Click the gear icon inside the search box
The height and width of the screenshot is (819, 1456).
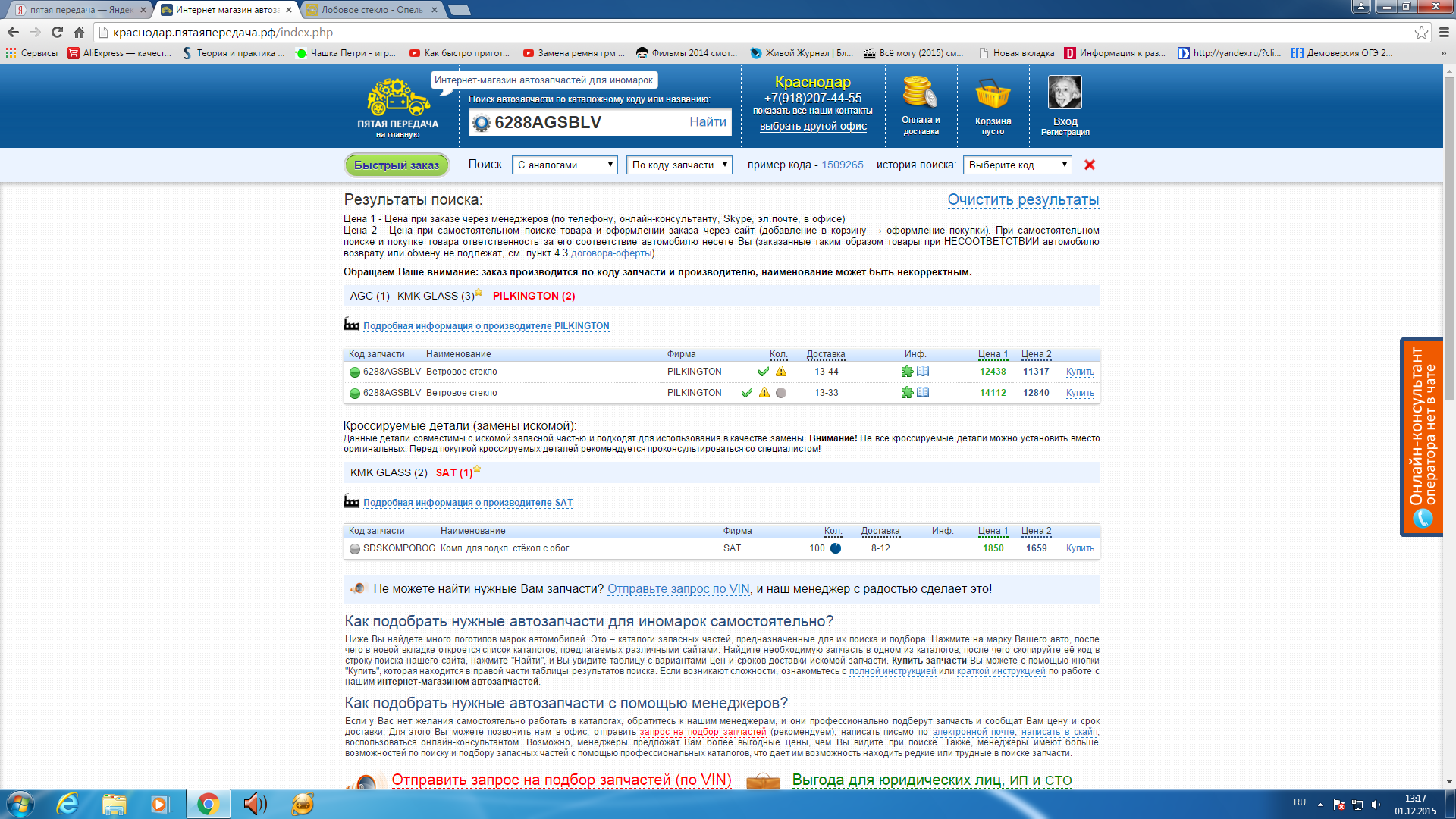(x=482, y=123)
